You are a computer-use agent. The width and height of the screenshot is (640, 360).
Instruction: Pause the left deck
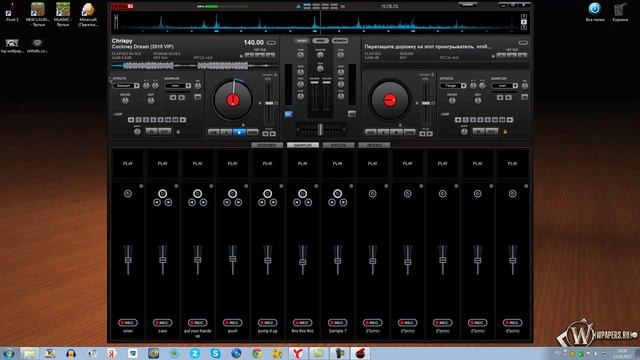(x=226, y=132)
